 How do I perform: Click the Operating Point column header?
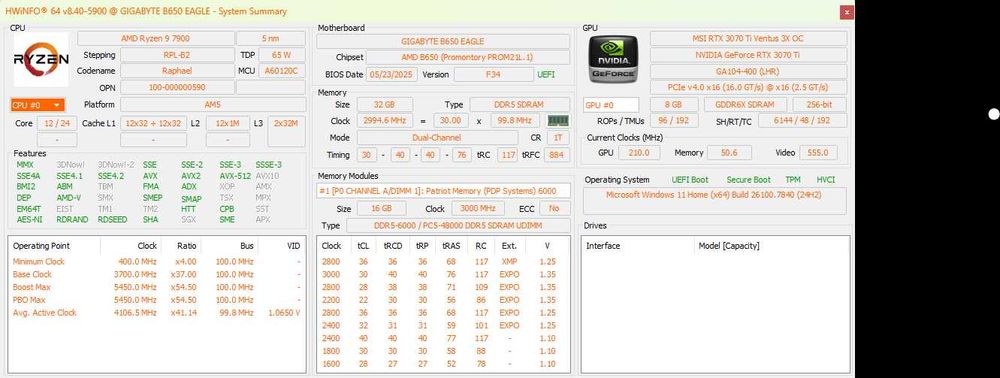pos(41,245)
